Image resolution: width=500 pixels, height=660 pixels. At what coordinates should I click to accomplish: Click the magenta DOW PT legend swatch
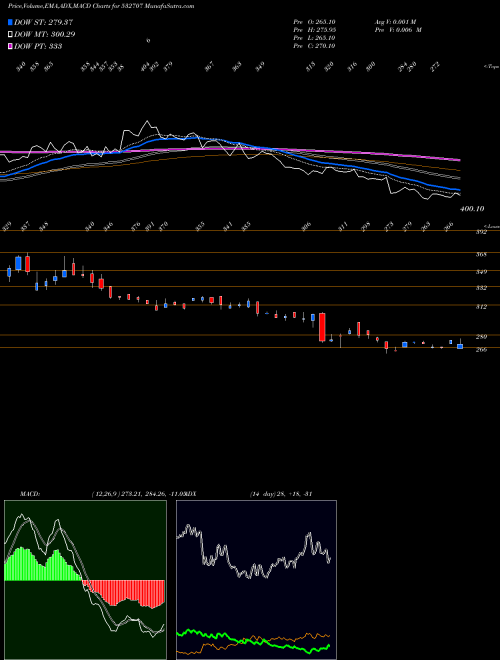[x=11, y=46]
